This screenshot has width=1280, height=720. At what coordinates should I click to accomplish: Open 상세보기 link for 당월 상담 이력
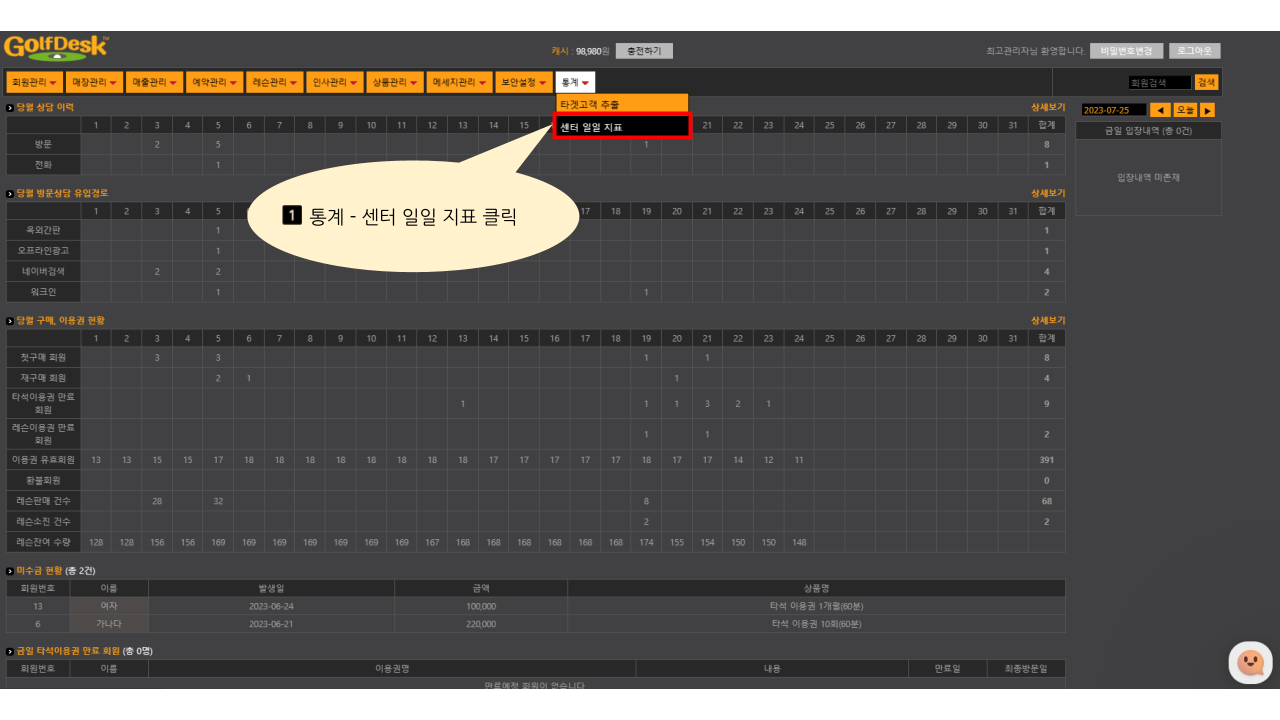(x=1048, y=107)
